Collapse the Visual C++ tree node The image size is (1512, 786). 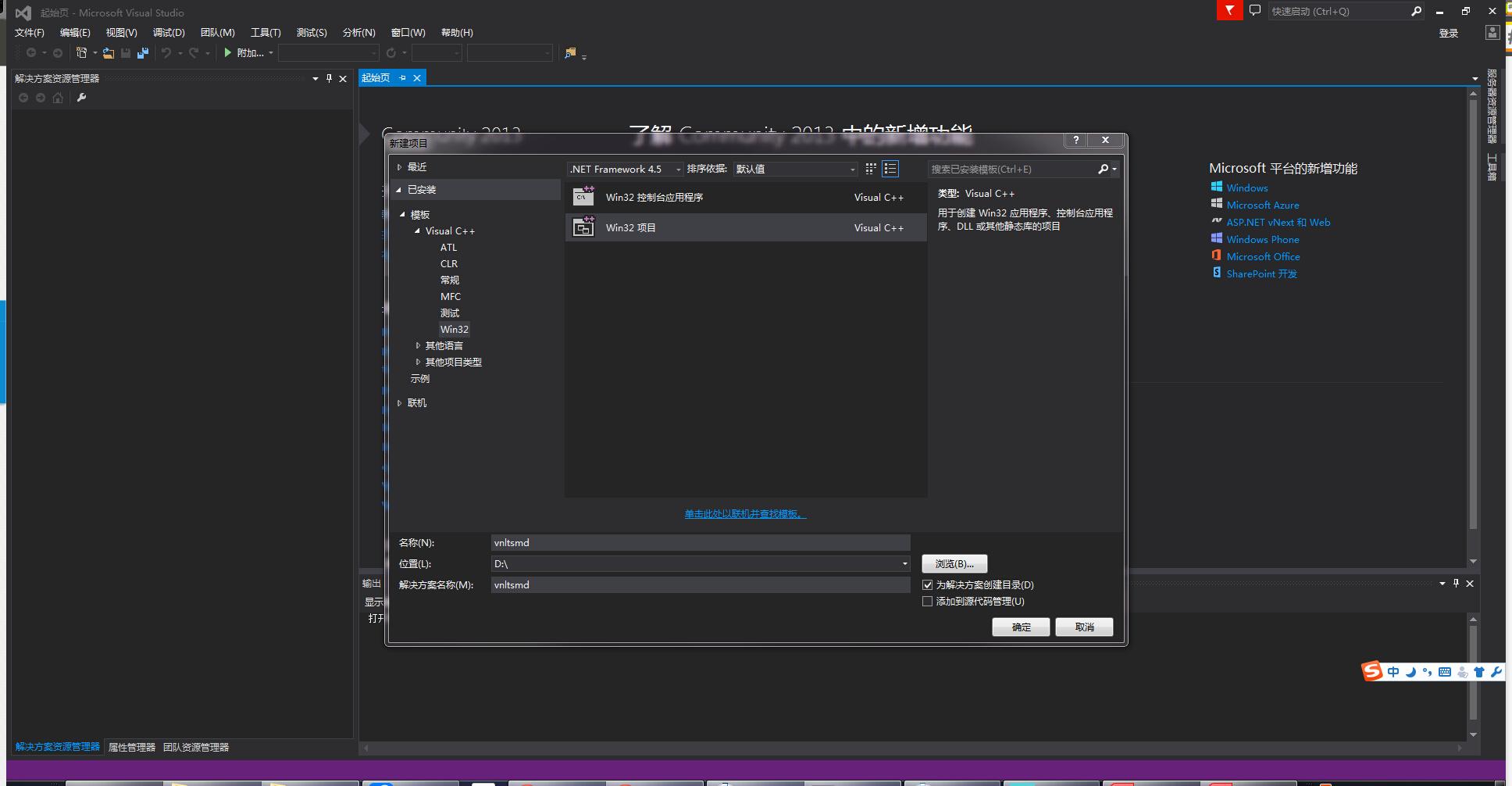pos(417,231)
